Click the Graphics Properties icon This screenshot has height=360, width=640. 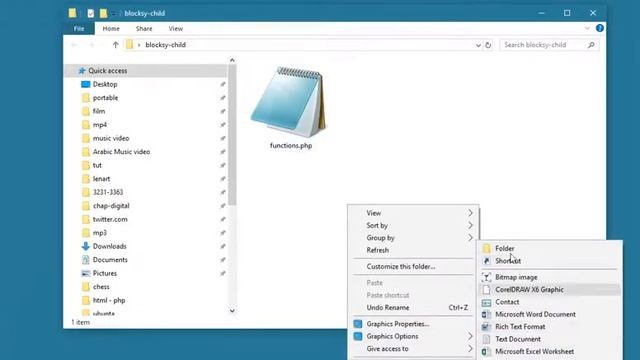coord(358,324)
